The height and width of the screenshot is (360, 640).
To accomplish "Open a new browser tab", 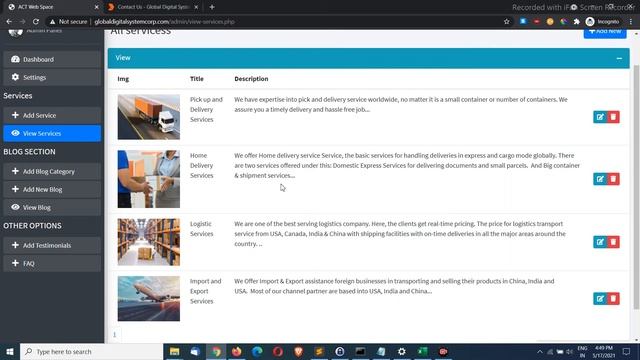I will tap(211, 7).
